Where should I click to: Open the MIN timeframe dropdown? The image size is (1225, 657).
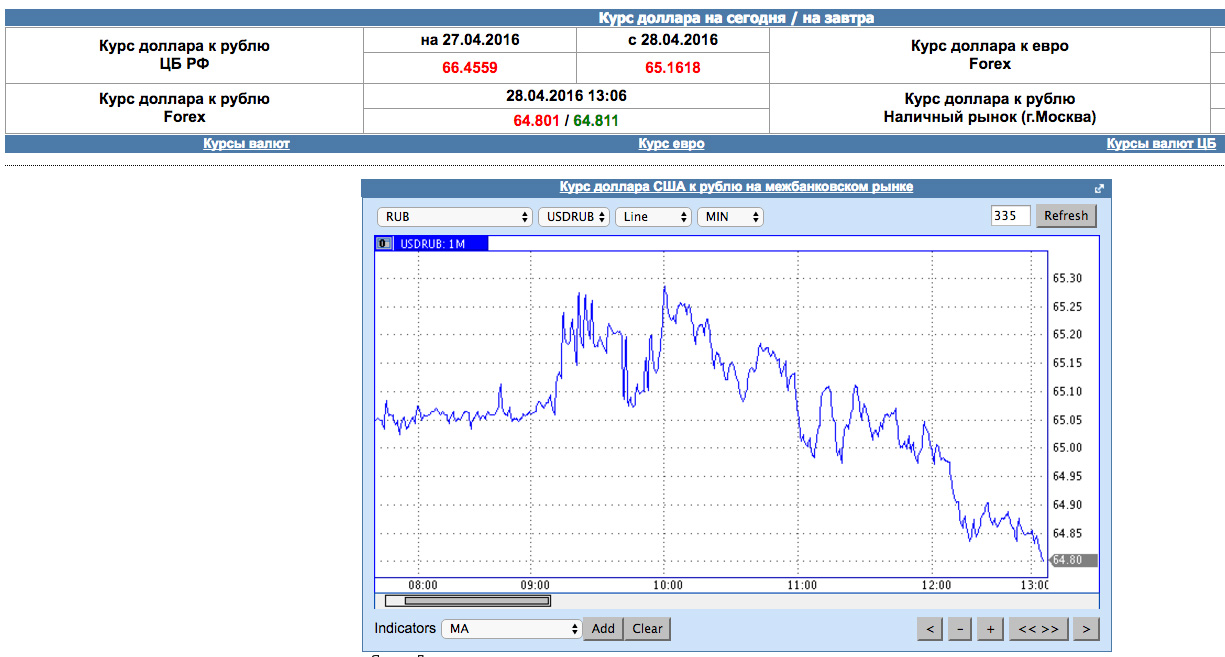(730, 217)
